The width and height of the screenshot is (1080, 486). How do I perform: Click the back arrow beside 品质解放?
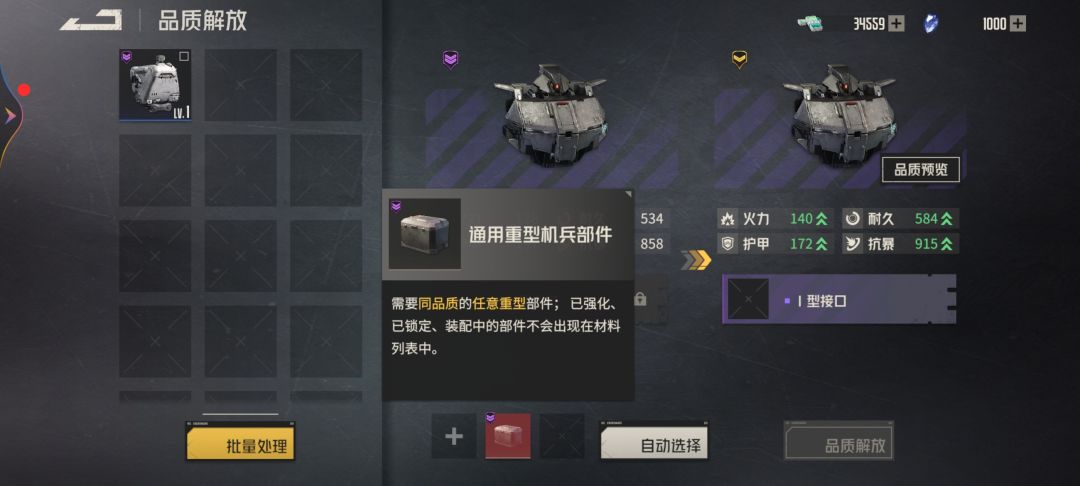[91, 21]
